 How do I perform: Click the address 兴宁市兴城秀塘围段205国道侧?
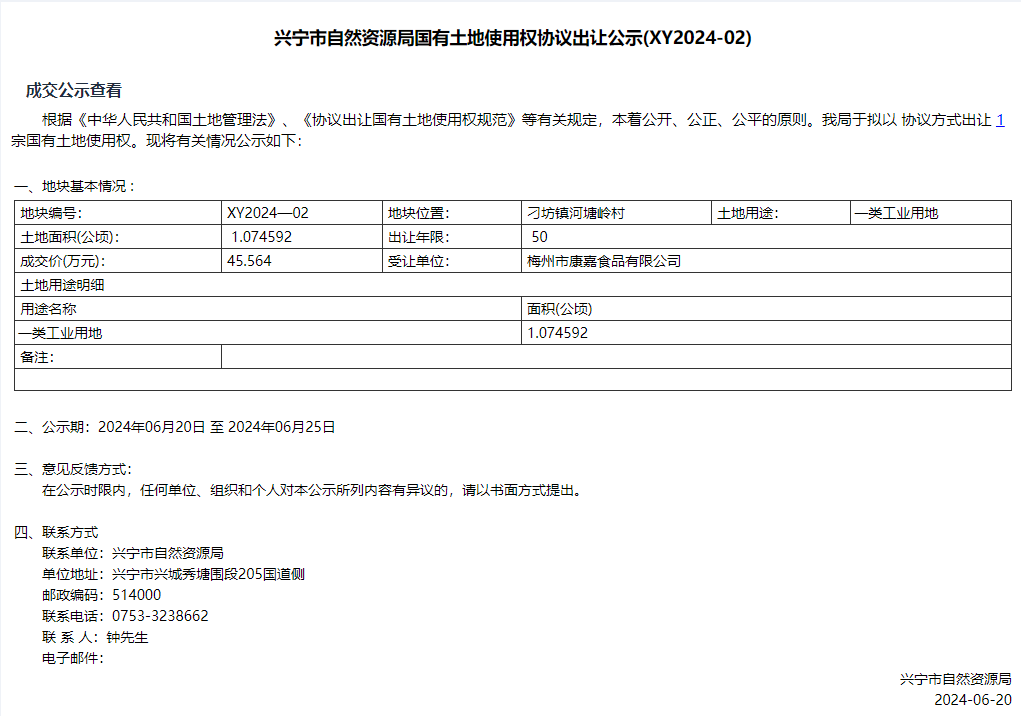coord(208,574)
